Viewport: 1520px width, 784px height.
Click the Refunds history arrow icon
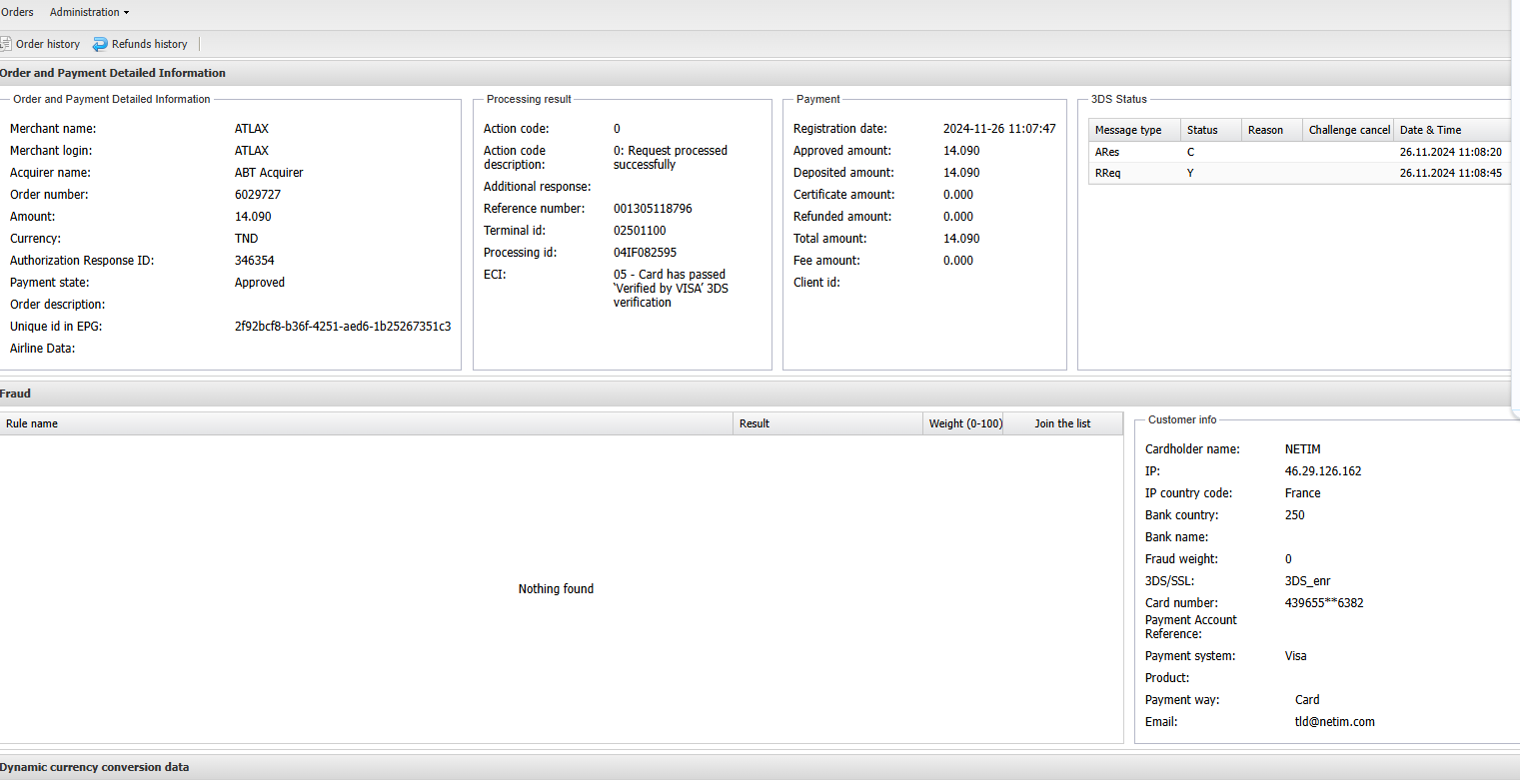click(x=100, y=44)
